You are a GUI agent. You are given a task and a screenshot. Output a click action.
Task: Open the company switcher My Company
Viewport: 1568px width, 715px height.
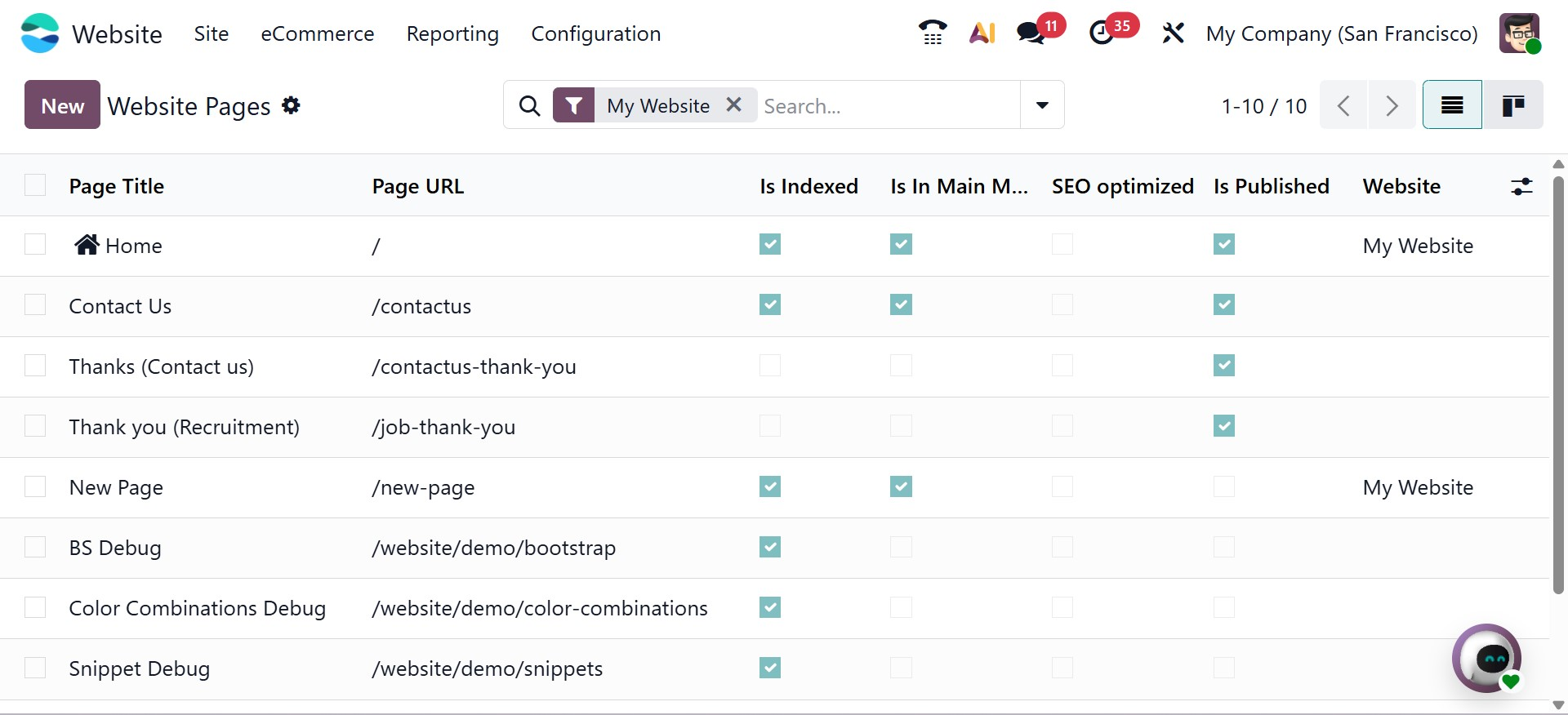click(1341, 33)
